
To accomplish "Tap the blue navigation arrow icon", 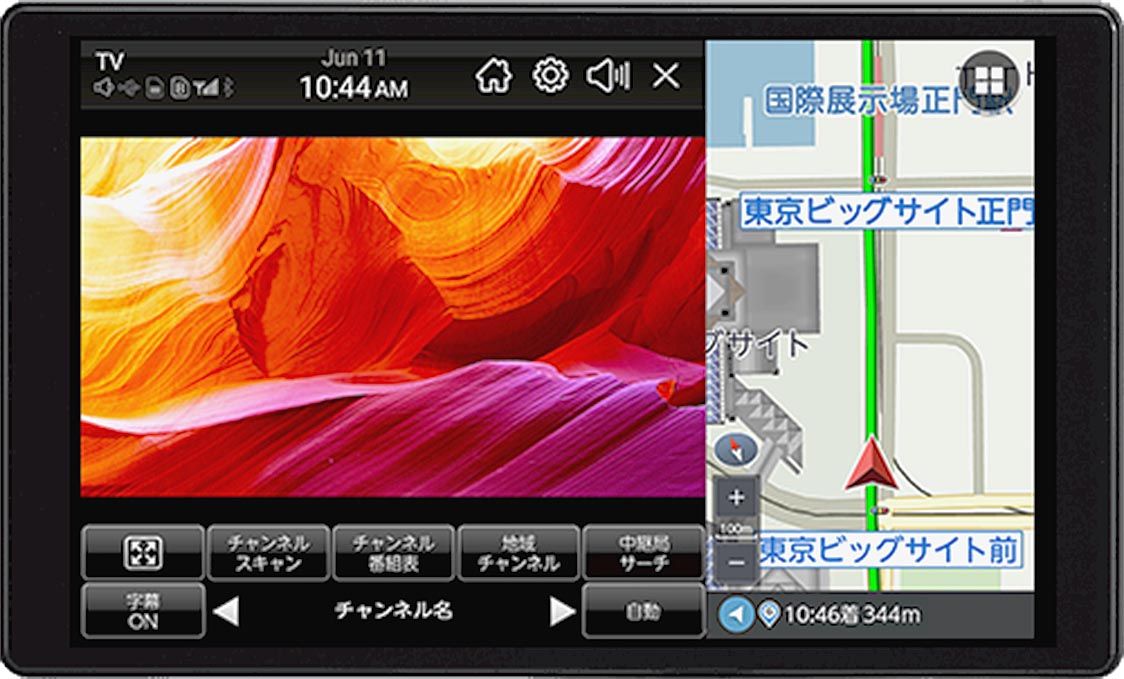I will [737, 613].
